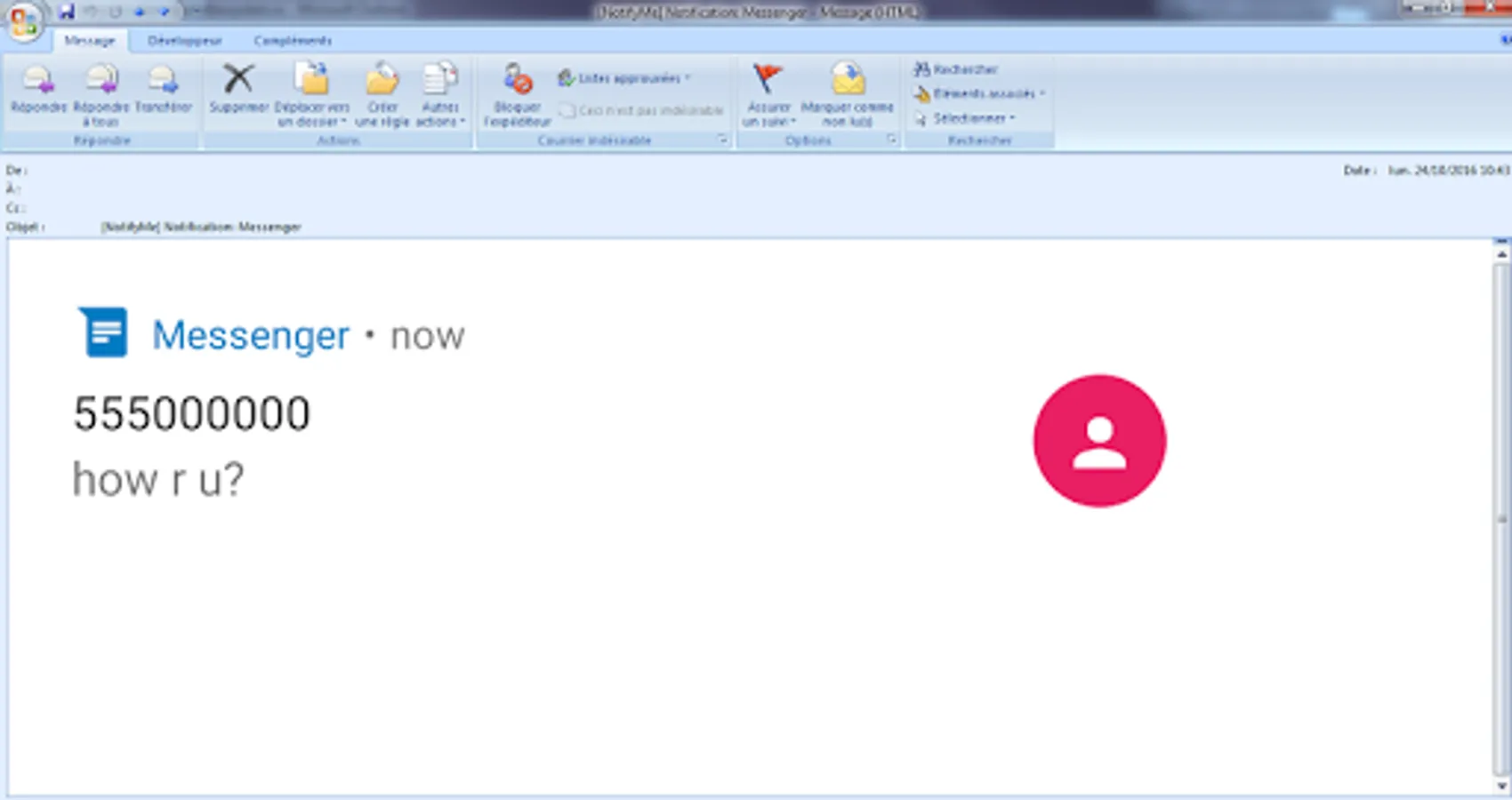Go to the previous item with the blue up arrow
This screenshot has height=800, width=1512.
click(140, 12)
